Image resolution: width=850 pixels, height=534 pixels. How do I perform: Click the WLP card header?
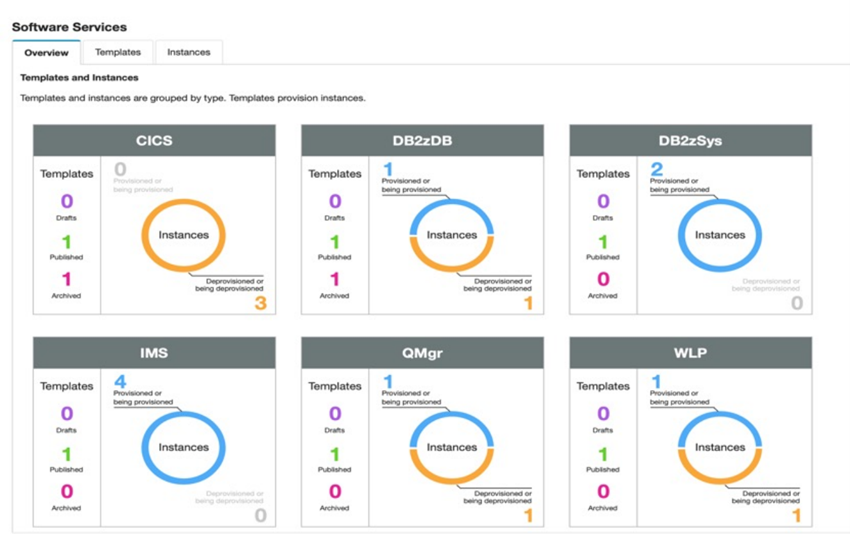[690, 353]
